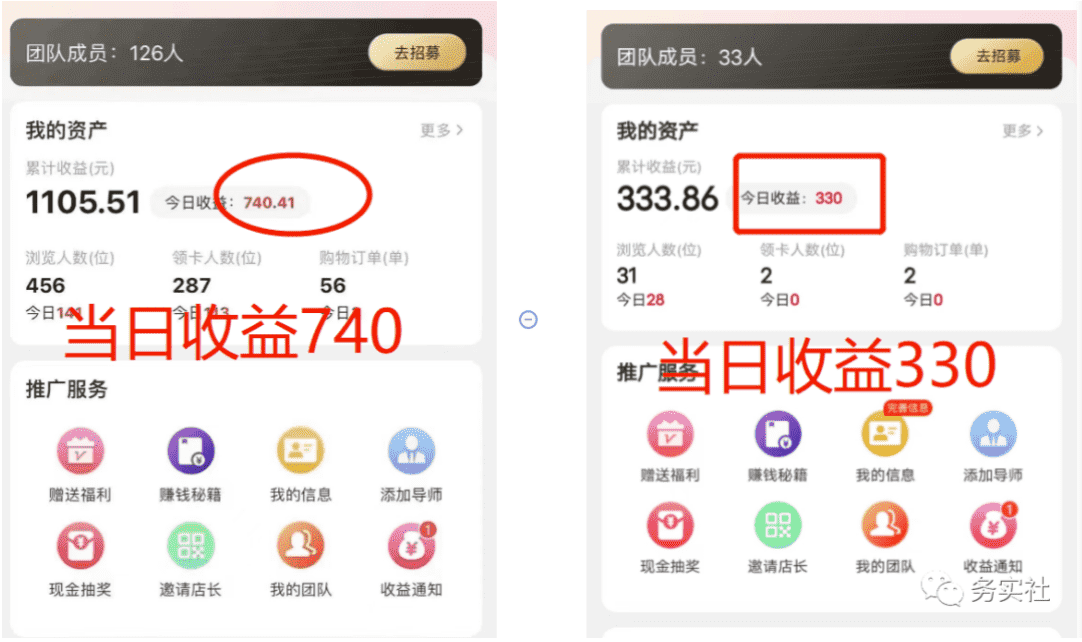Tap 邀请店长 icon in right panel
Screen dimensions: 1082x642
pos(778,525)
